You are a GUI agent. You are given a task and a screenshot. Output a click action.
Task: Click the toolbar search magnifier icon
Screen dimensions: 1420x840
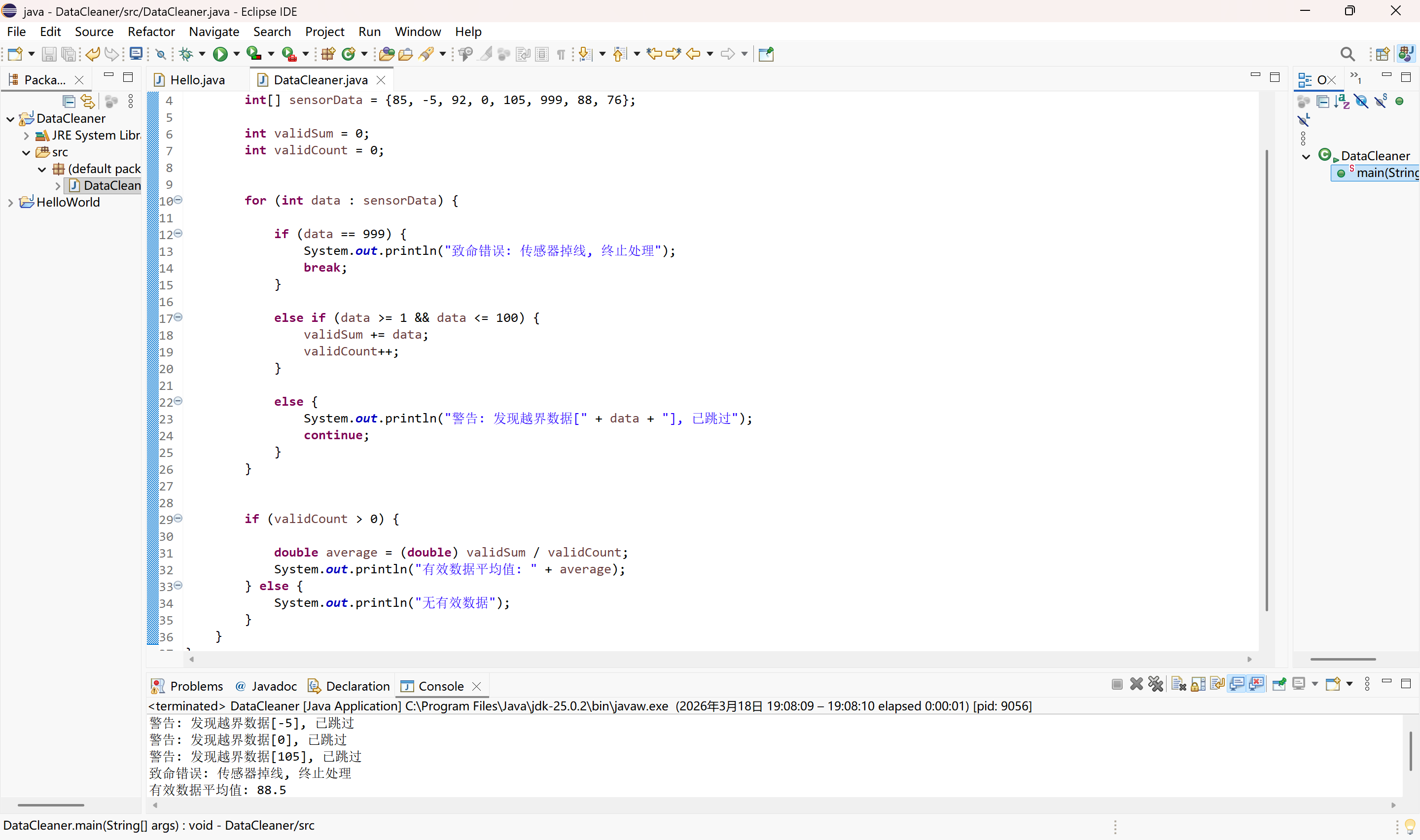[x=1347, y=54]
